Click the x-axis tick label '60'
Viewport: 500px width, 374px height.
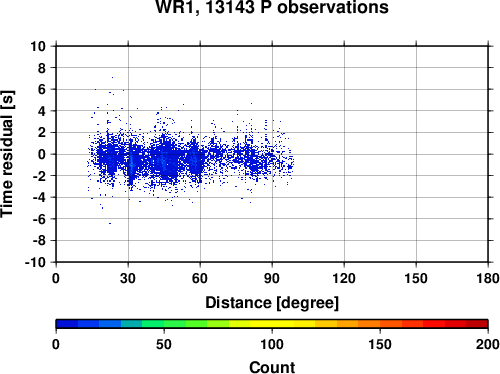pyautogui.click(x=200, y=278)
